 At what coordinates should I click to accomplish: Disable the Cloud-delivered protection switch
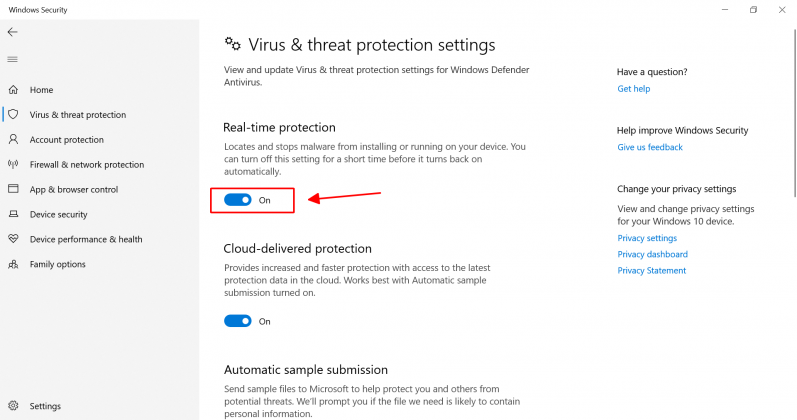pyautogui.click(x=237, y=321)
